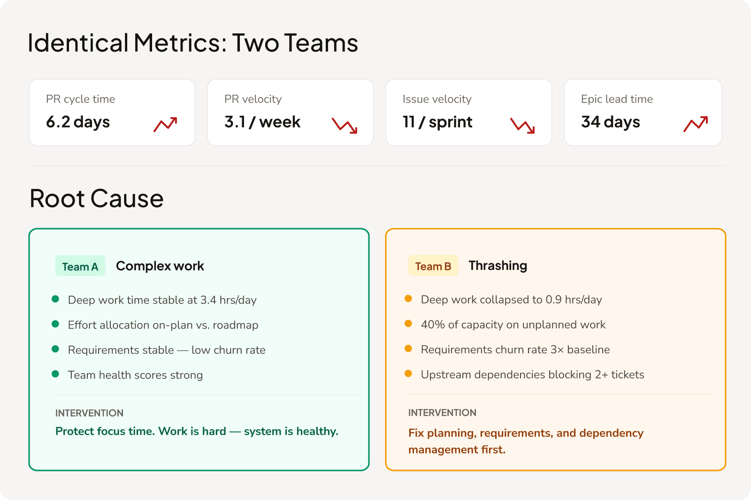
Task: Click the '11 / sprint' value
Action: click(437, 122)
